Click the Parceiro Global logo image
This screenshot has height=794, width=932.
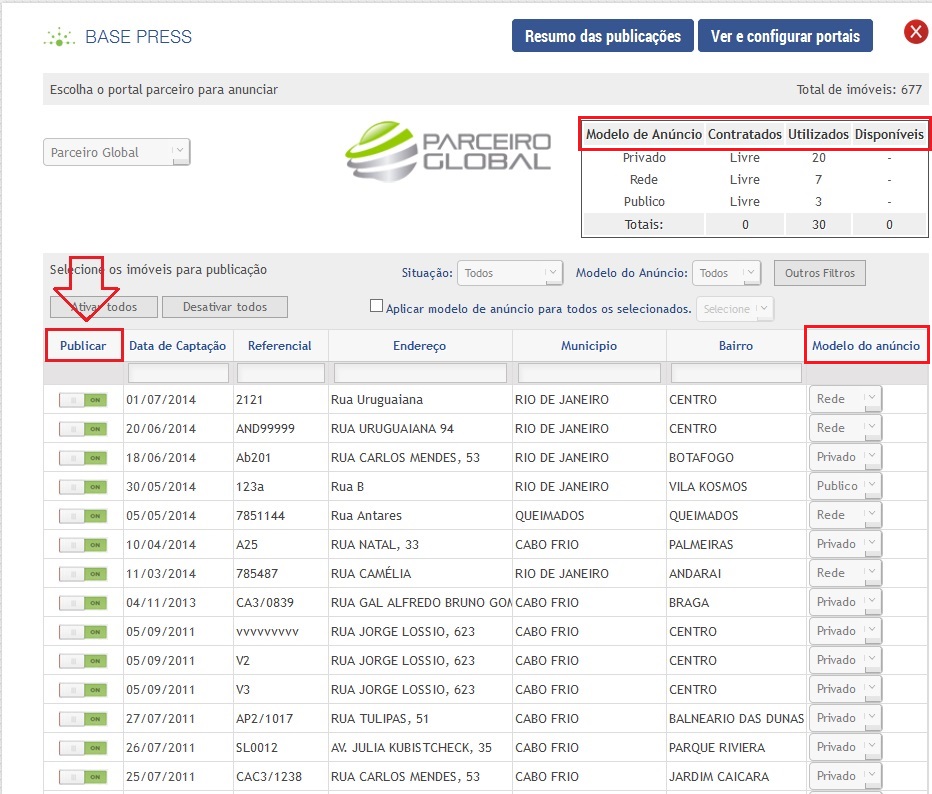click(449, 150)
